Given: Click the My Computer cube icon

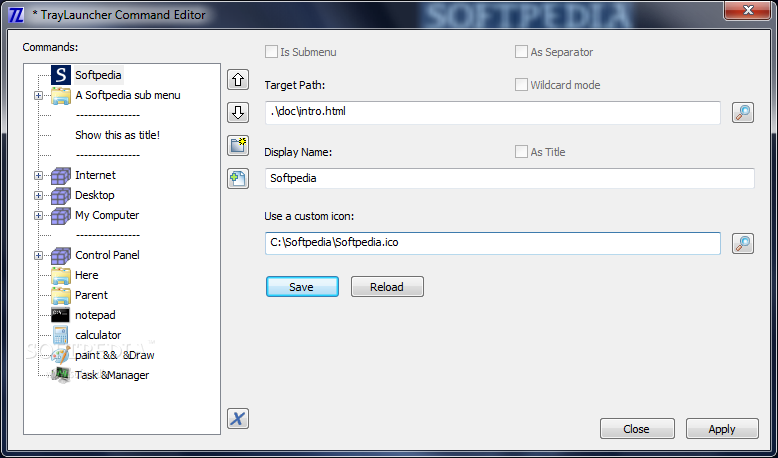Looking at the screenshot, I should click(61, 215).
